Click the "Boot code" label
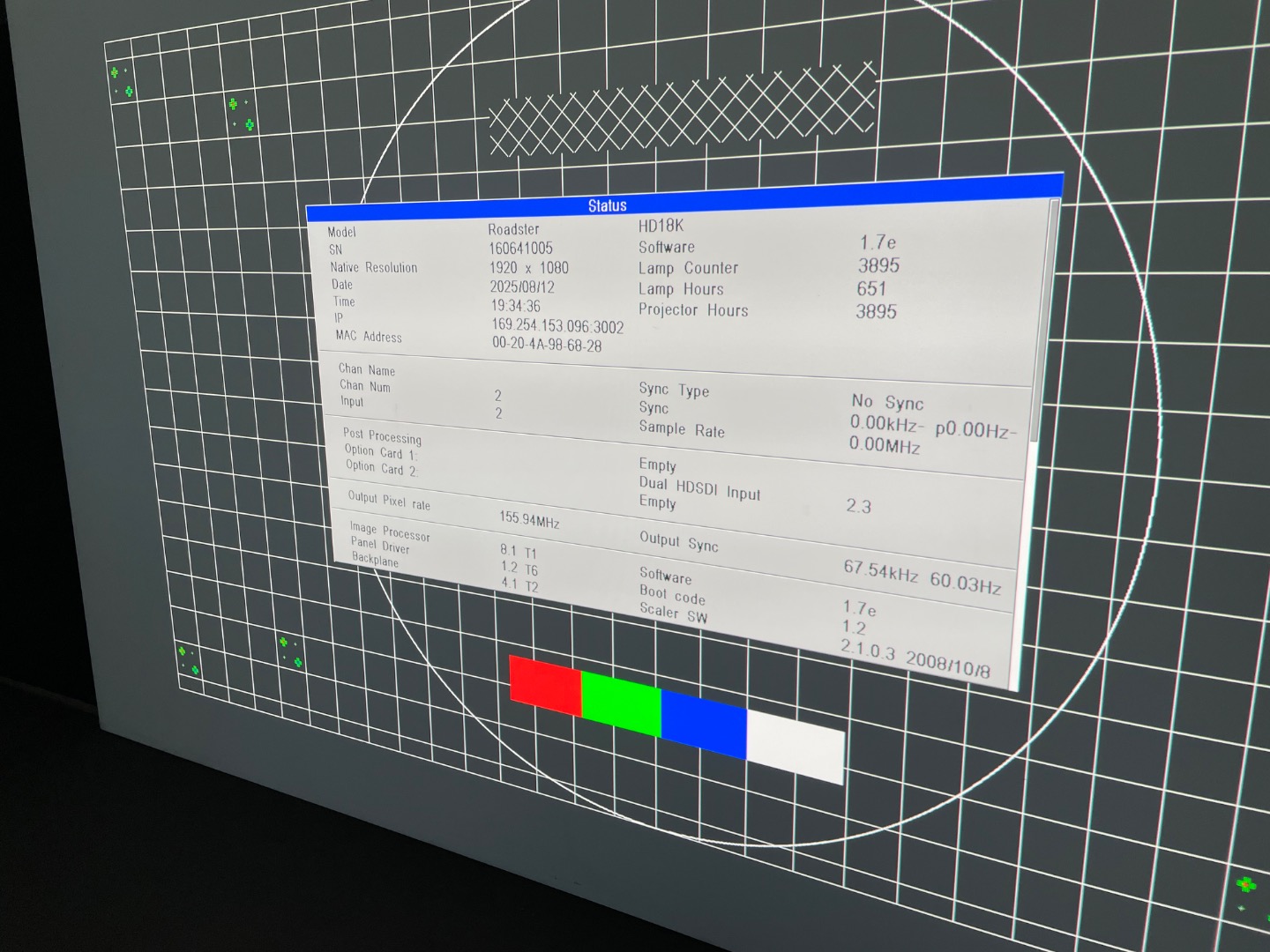The height and width of the screenshot is (952, 1270). click(672, 595)
